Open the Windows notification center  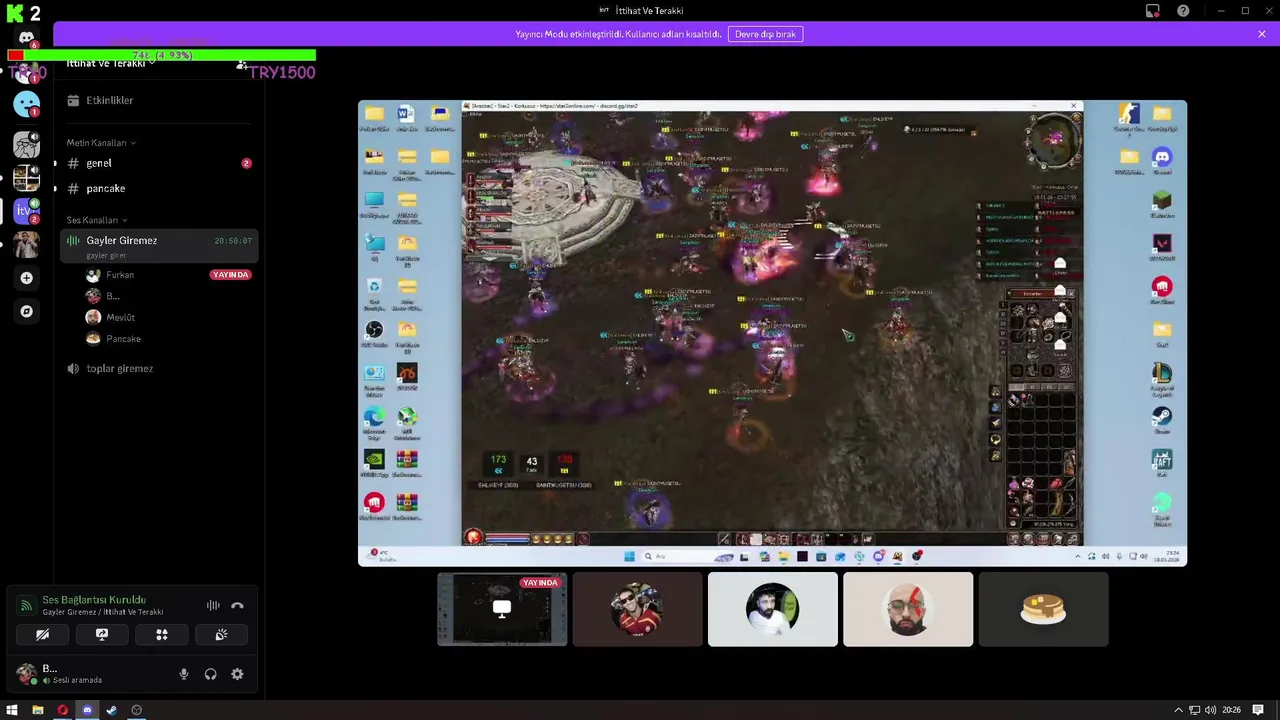tap(1259, 710)
